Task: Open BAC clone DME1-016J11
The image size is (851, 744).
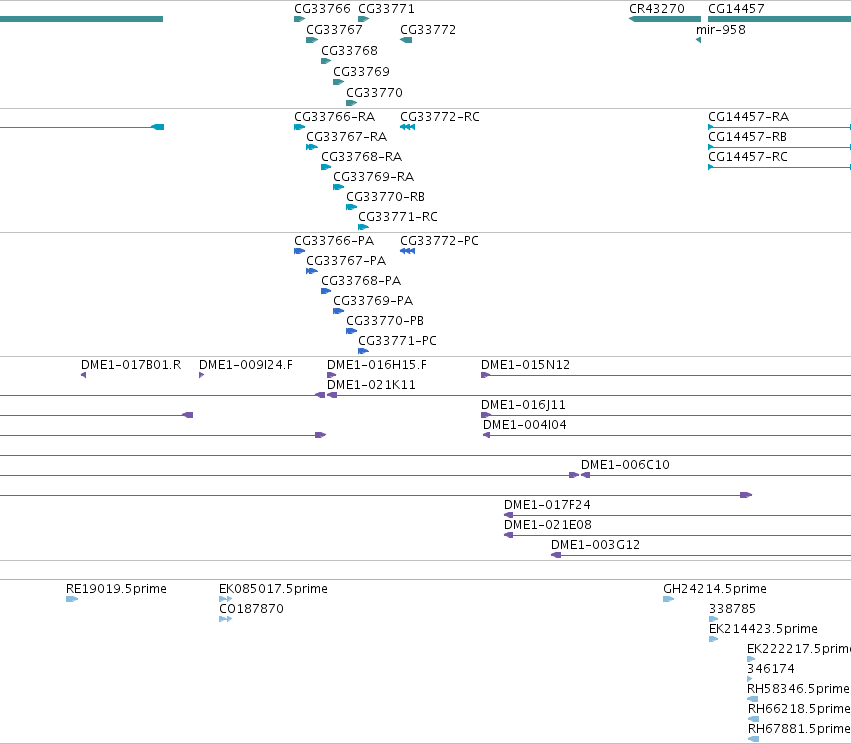Action: (x=523, y=405)
